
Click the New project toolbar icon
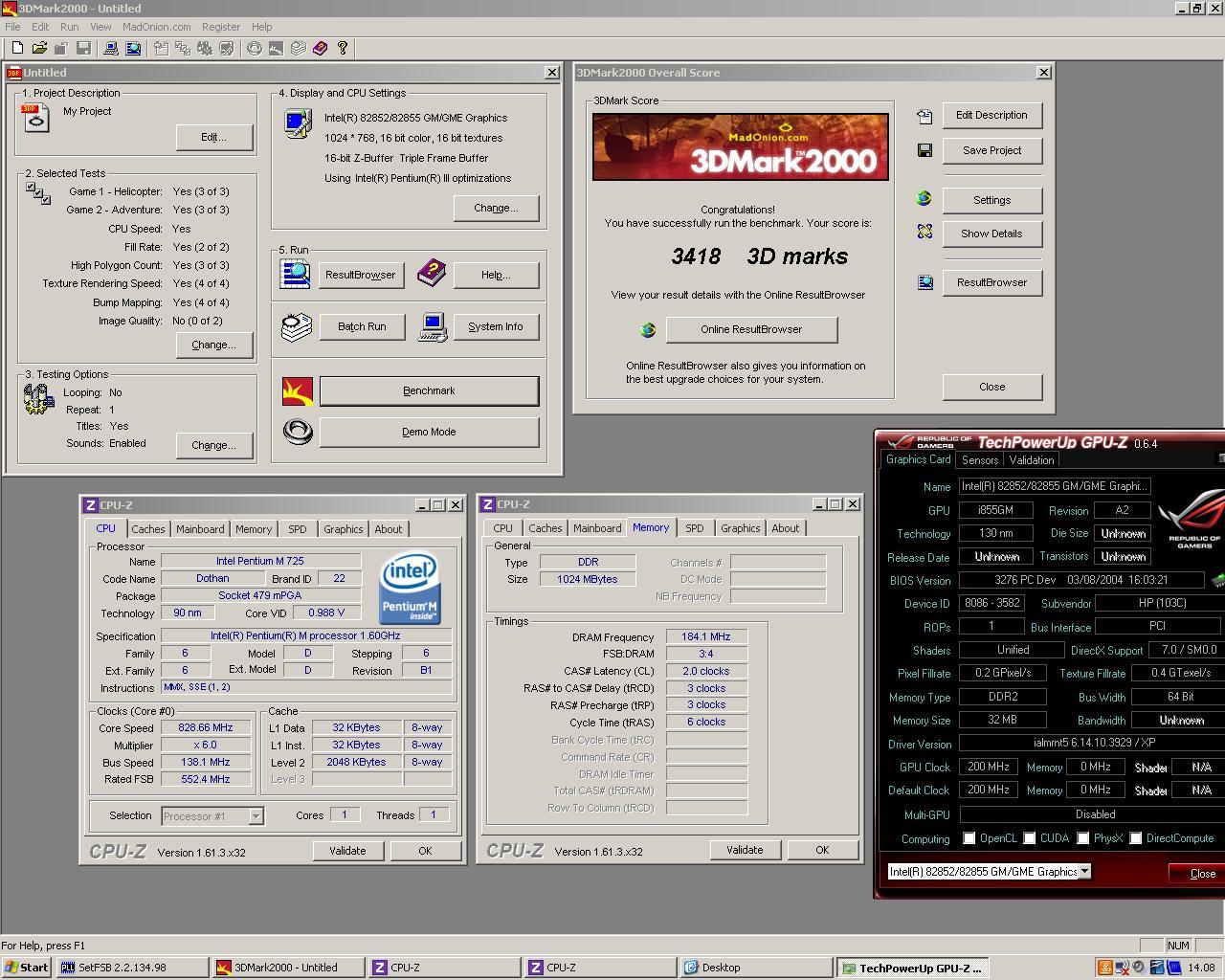[17, 48]
